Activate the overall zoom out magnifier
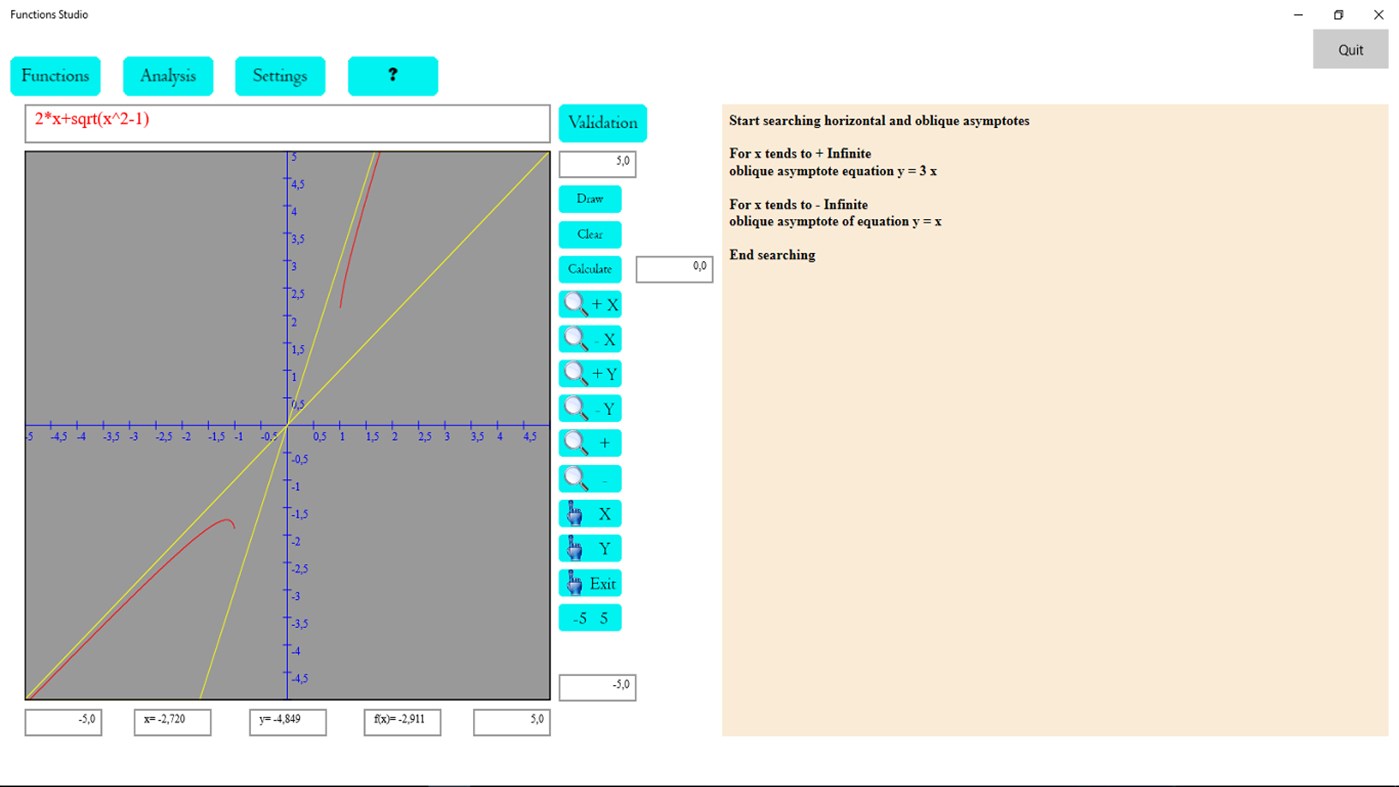Viewport: 1399px width, 787px height. 589,478
